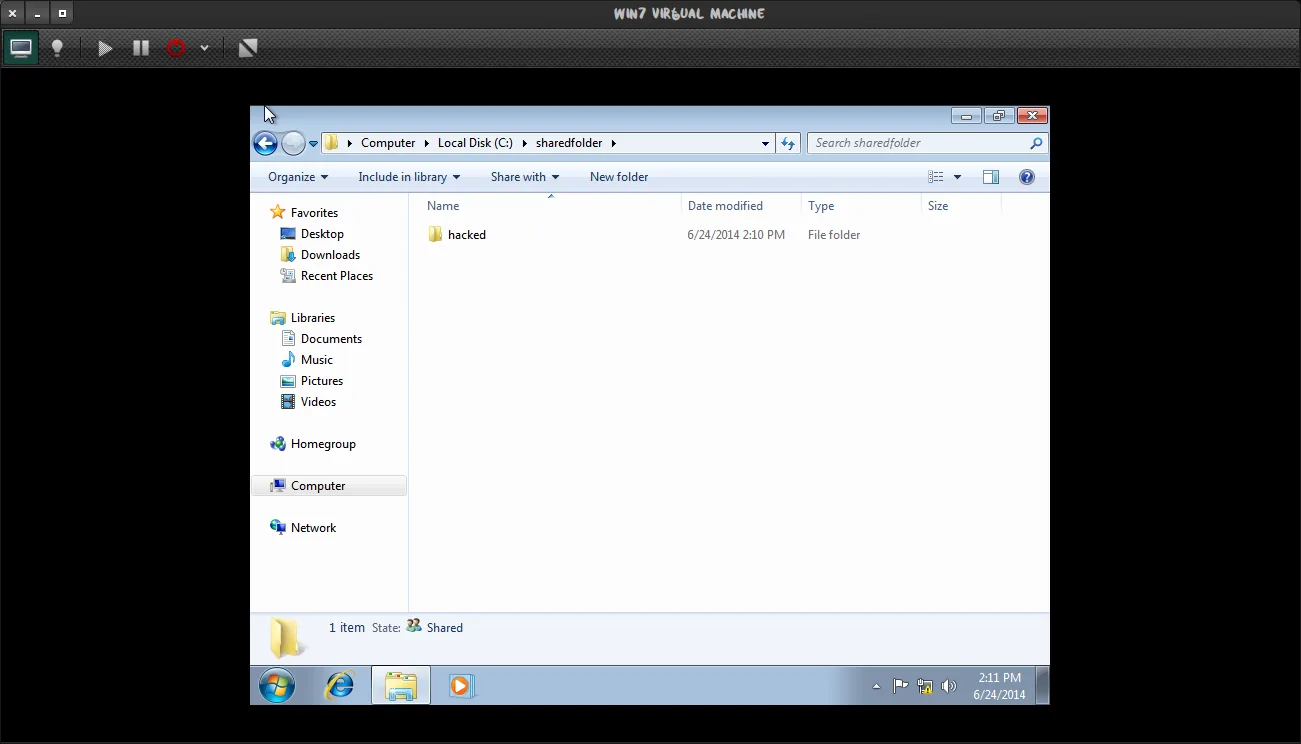1301x744 pixels.
Task: Open more view options dropdown
Action: coord(957,177)
